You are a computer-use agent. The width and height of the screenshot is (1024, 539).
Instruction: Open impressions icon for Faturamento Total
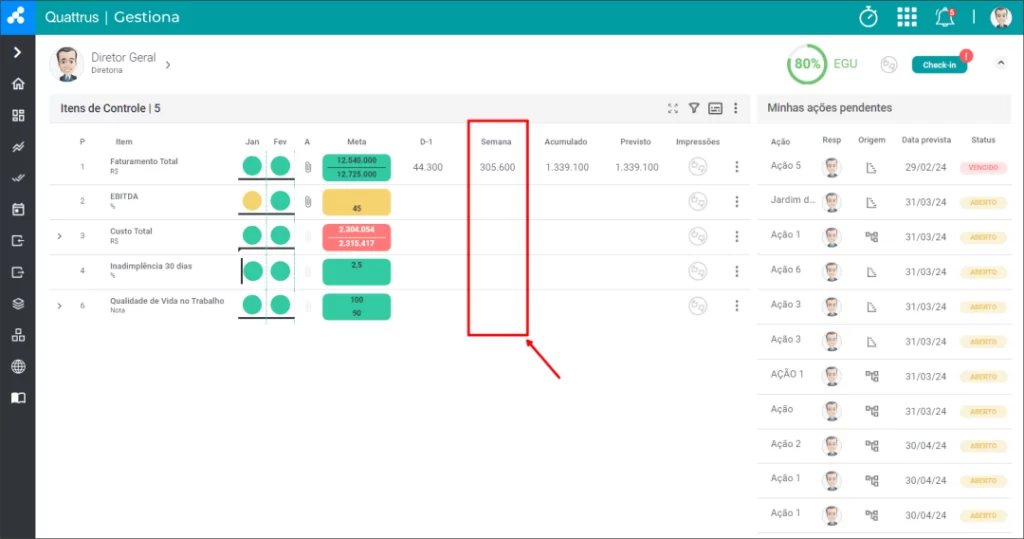point(697,167)
